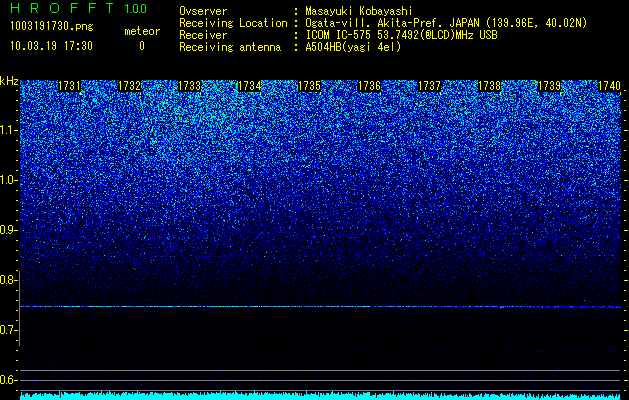Click the 1740 time marker
This screenshot has height=400, width=629.
coord(609,86)
